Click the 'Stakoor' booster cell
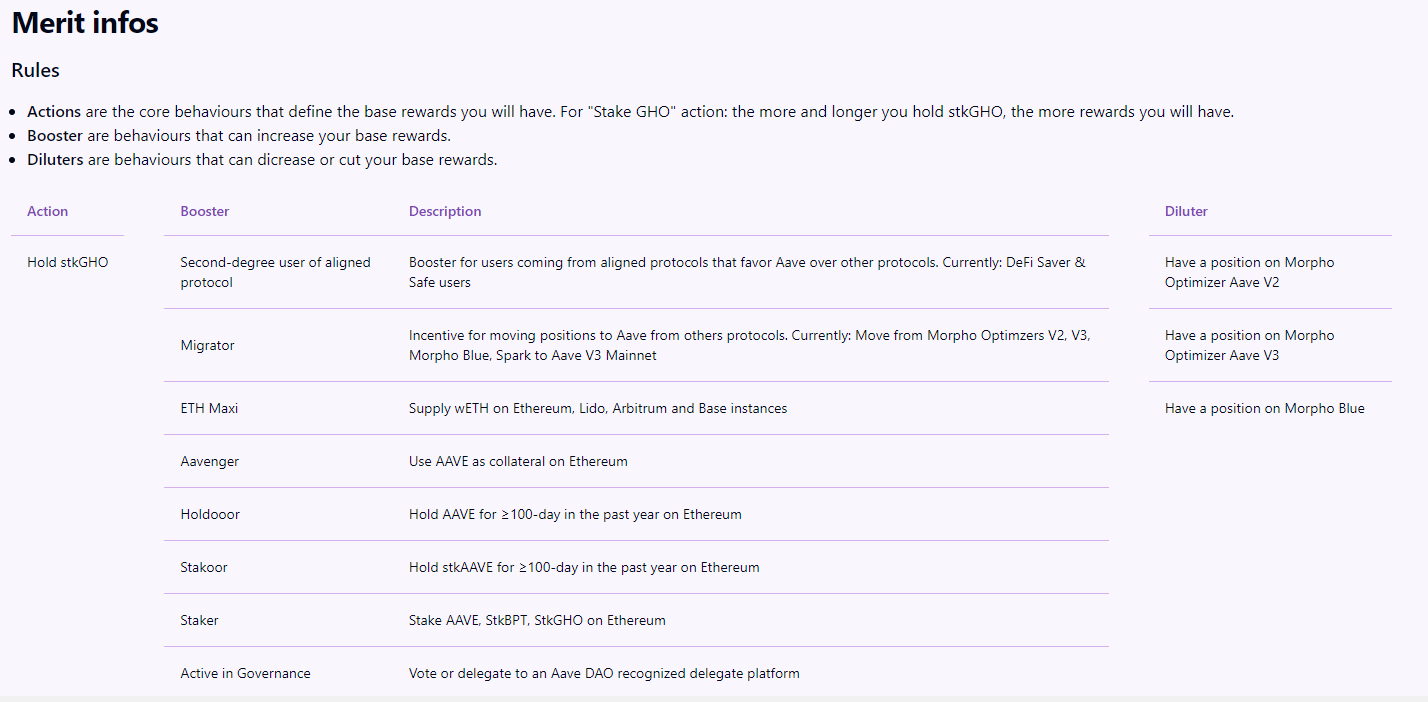Image resolution: width=1428 pixels, height=702 pixels. coord(204,567)
